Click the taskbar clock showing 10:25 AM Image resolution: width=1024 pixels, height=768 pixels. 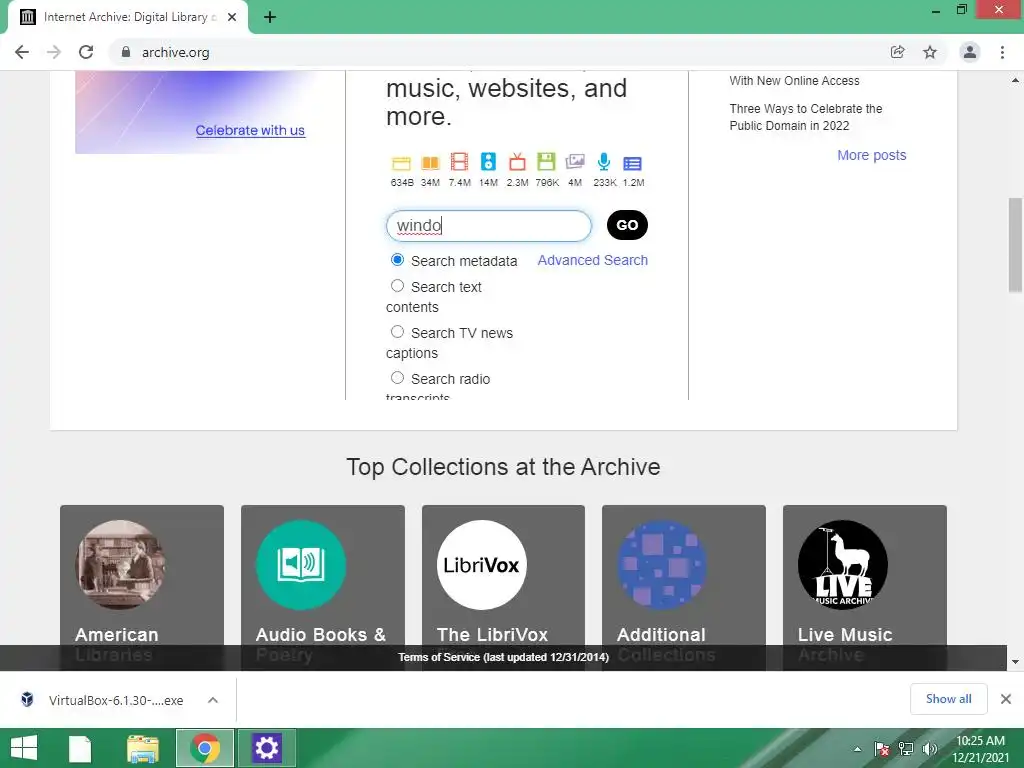click(x=980, y=748)
